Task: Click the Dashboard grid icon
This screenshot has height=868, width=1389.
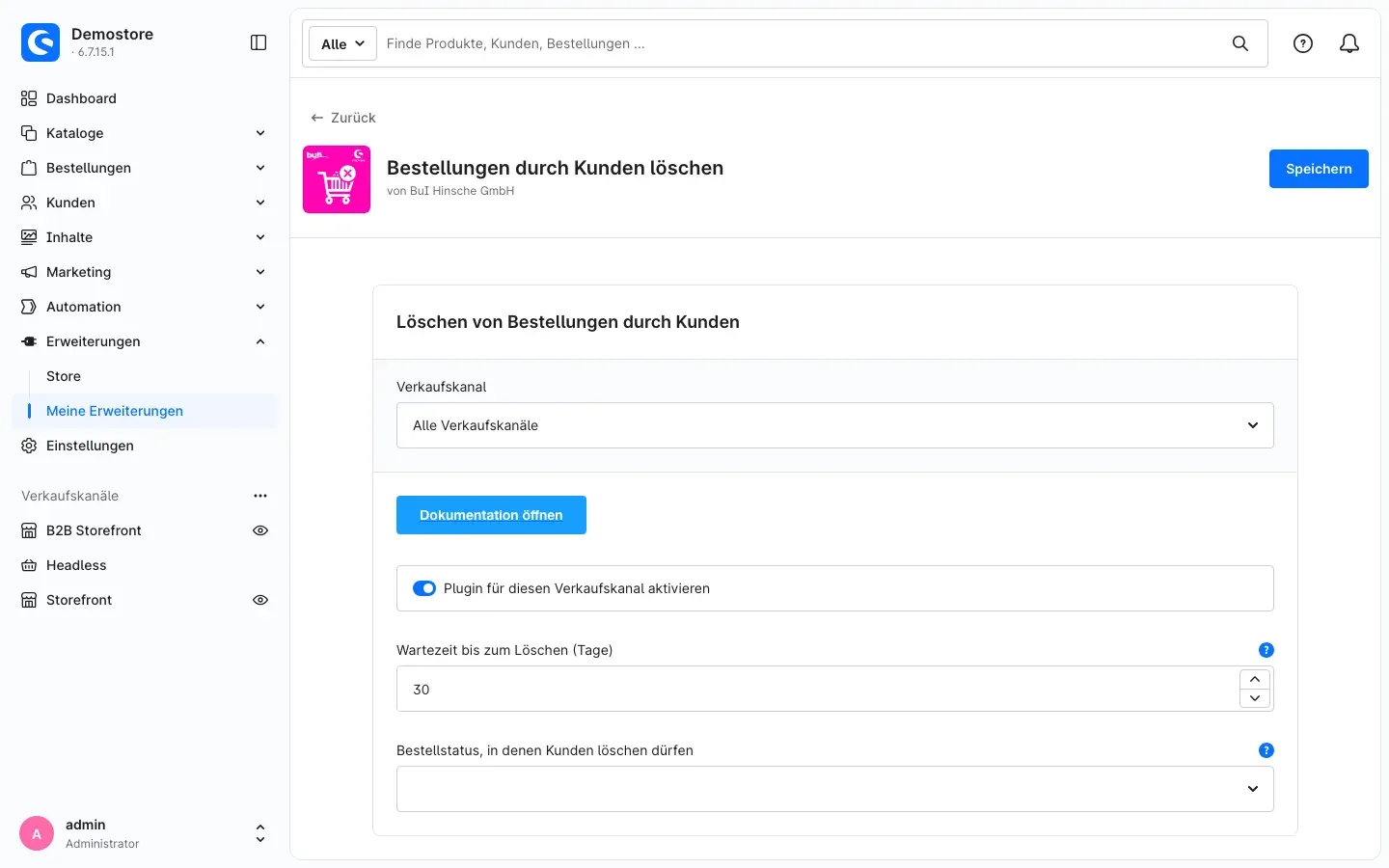Action: (29, 98)
